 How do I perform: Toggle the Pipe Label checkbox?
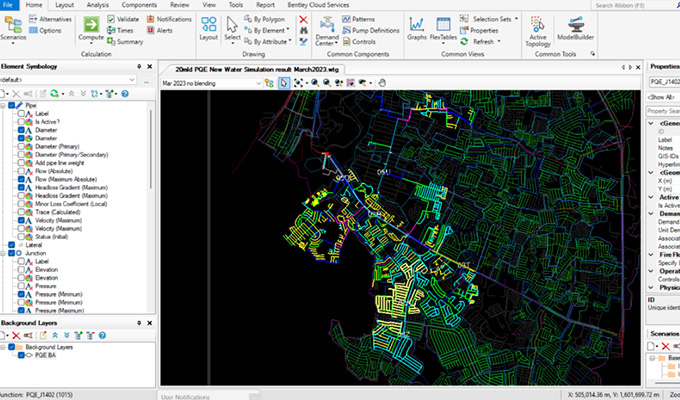(21, 113)
